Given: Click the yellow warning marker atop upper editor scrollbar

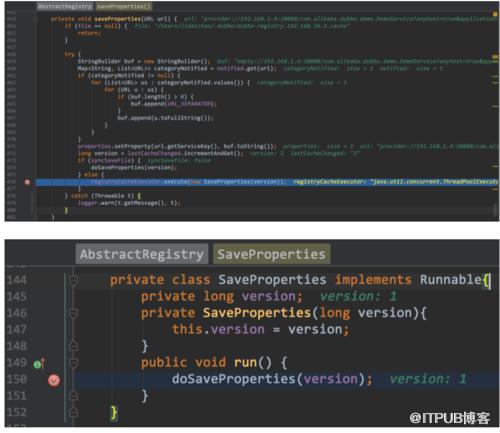Looking at the screenshot, I should 495,14.
